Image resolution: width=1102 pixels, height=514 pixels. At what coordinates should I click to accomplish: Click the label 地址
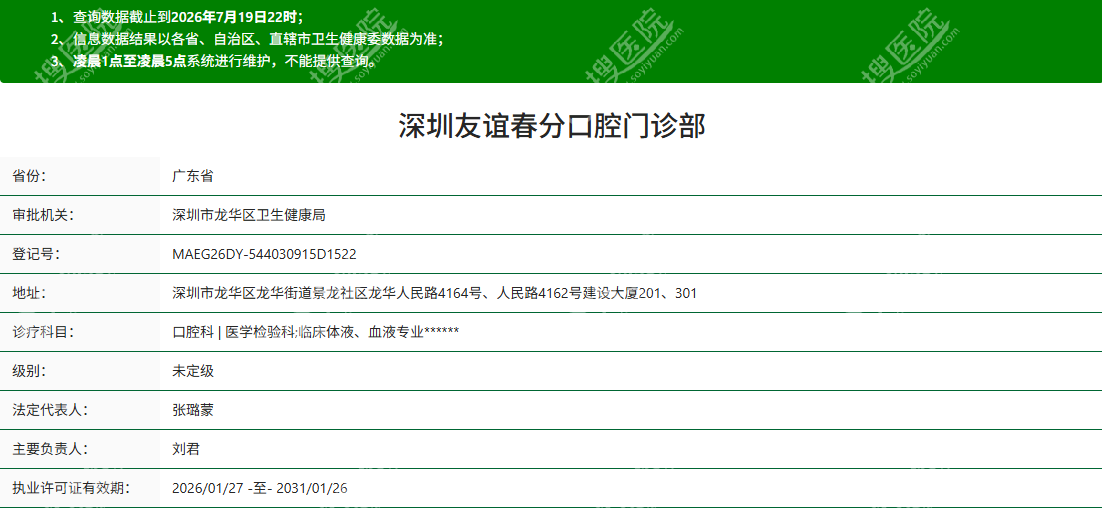point(29,293)
